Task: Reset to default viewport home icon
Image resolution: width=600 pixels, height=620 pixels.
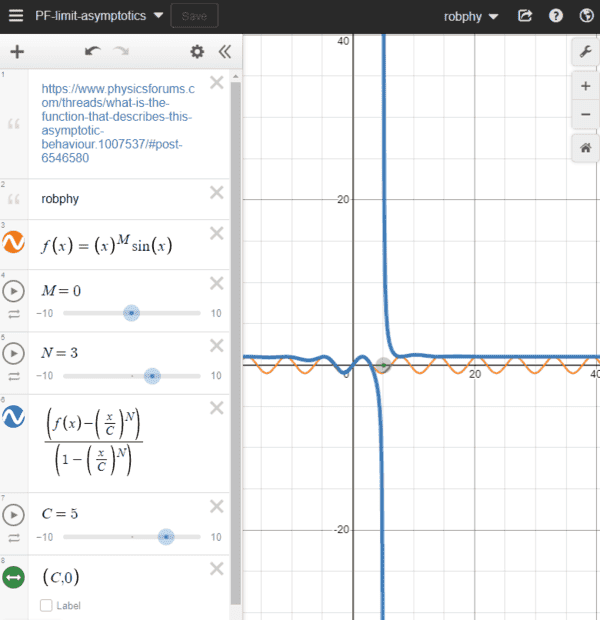Action: pos(585,148)
